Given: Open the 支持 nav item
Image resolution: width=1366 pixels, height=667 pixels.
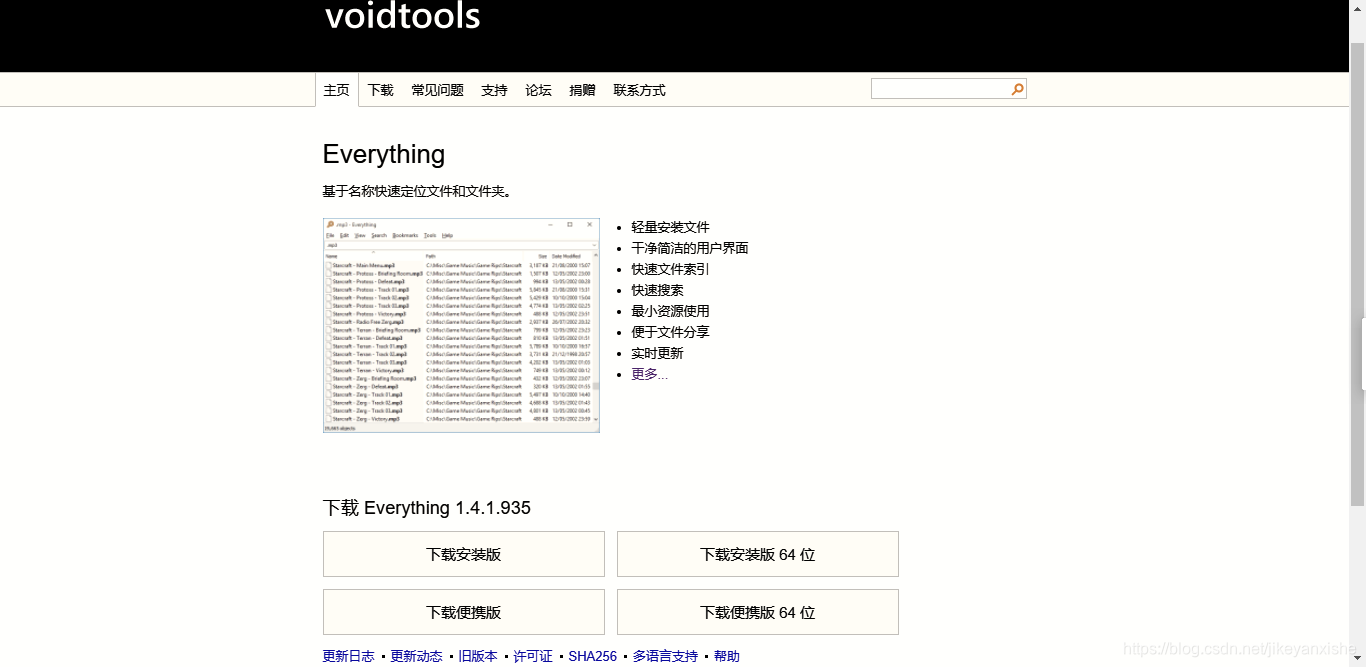Looking at the screenshot, I should coord(494,90).
